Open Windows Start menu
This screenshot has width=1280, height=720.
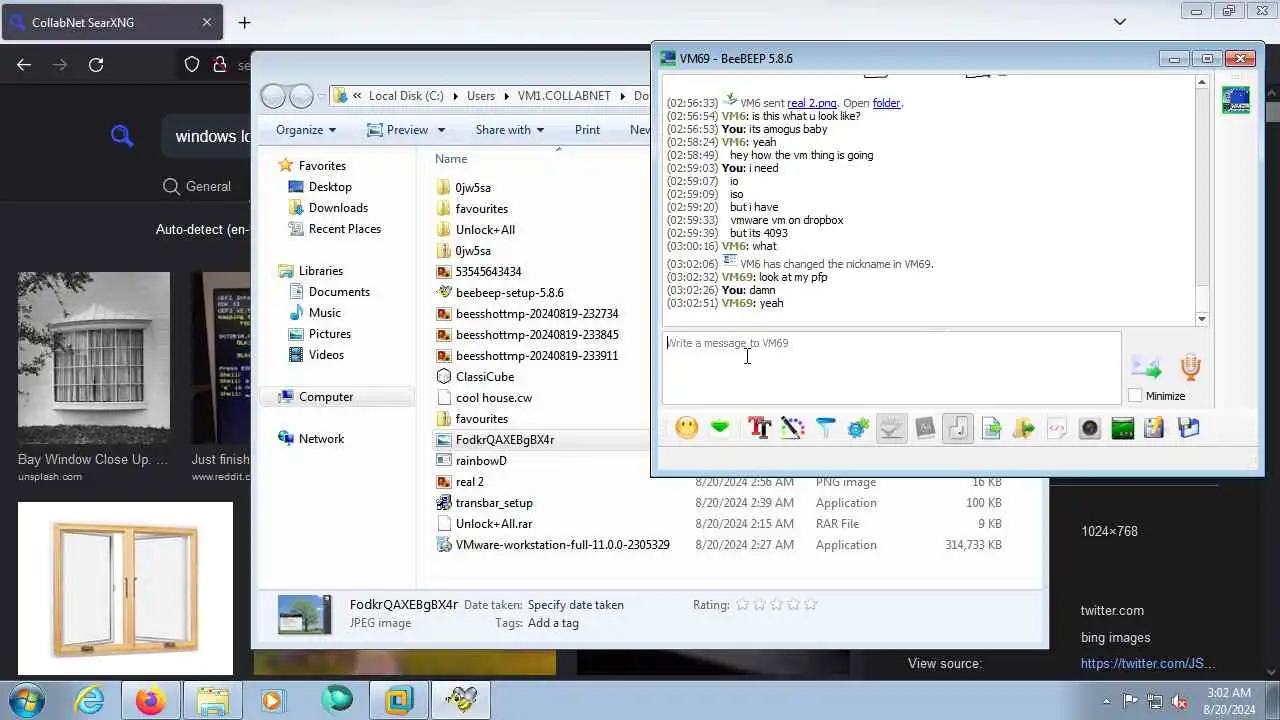(27, 700)
